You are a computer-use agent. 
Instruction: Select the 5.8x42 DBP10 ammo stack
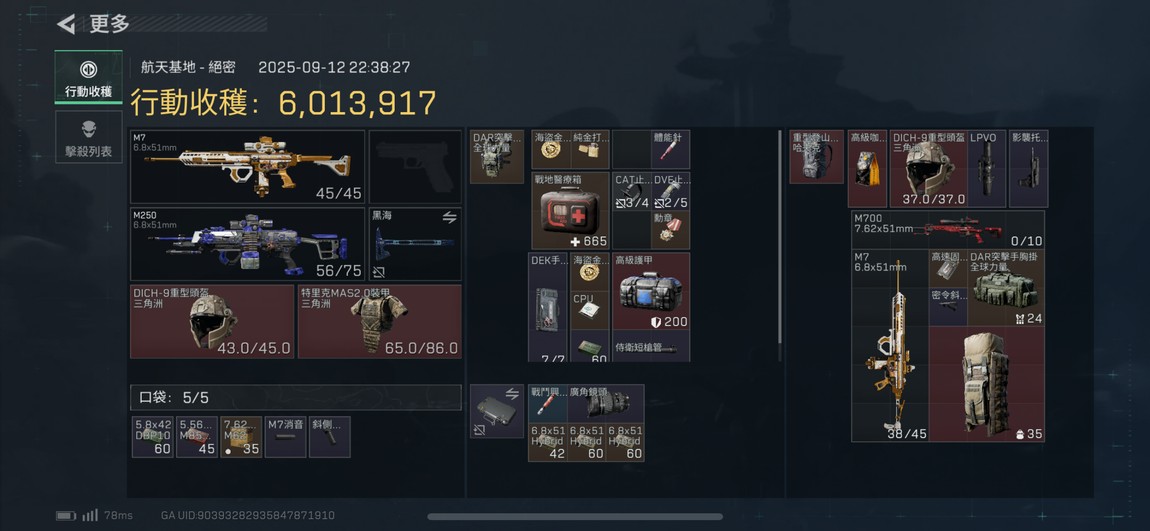153,437
